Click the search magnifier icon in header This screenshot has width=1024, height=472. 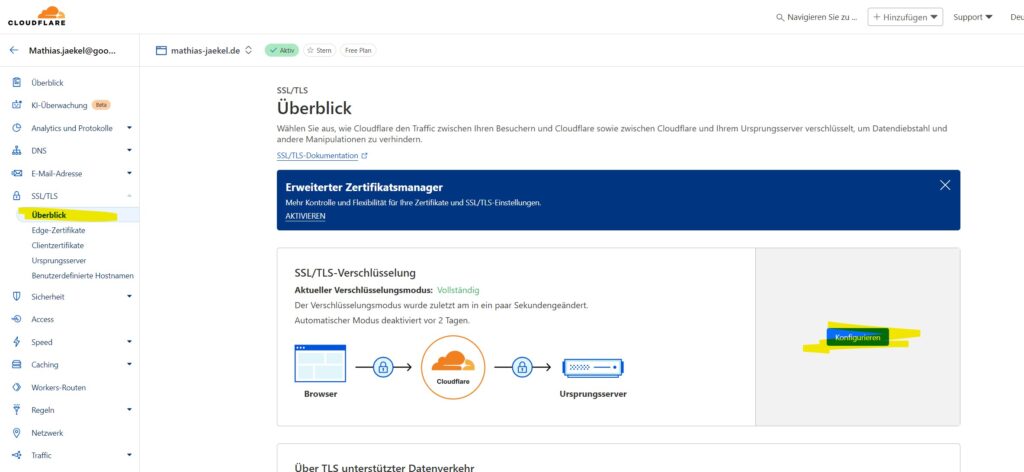780,17
